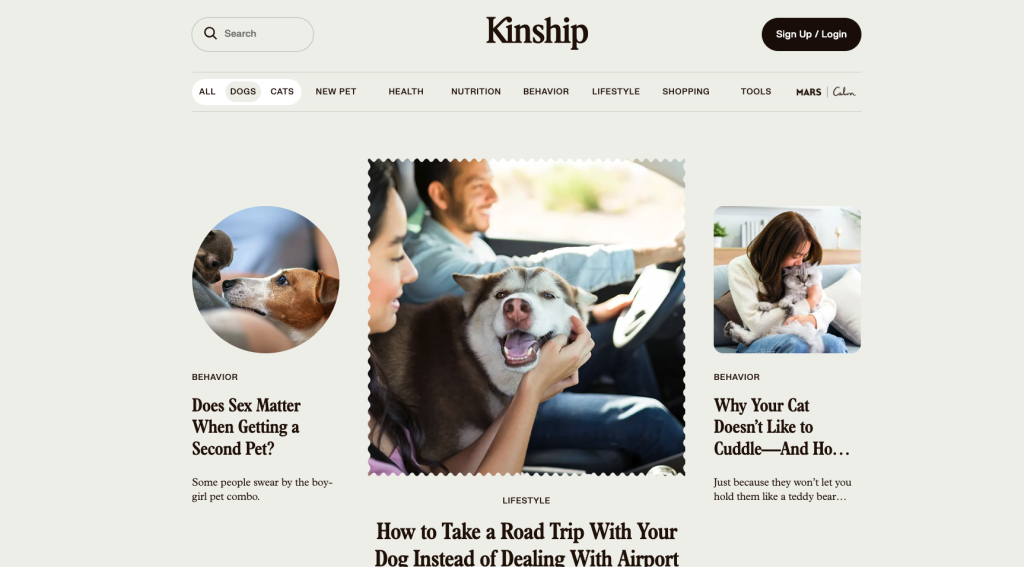Open the Kinship logo homepage

click(537, 33)
